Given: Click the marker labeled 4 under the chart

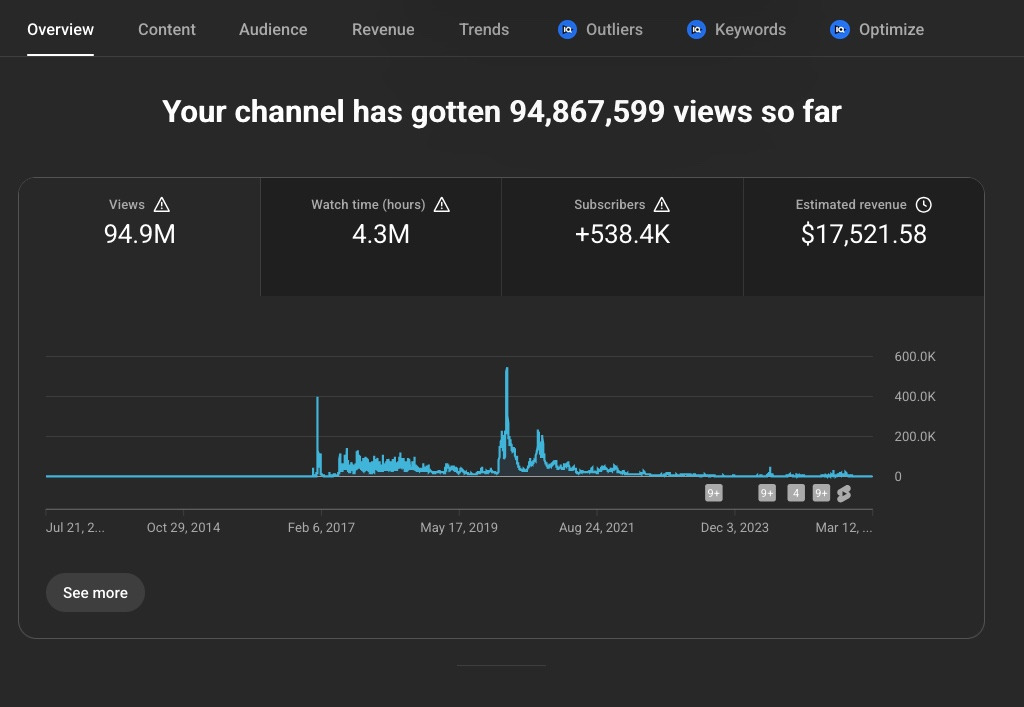Looking at the screenshot, I should pos(796,493).
